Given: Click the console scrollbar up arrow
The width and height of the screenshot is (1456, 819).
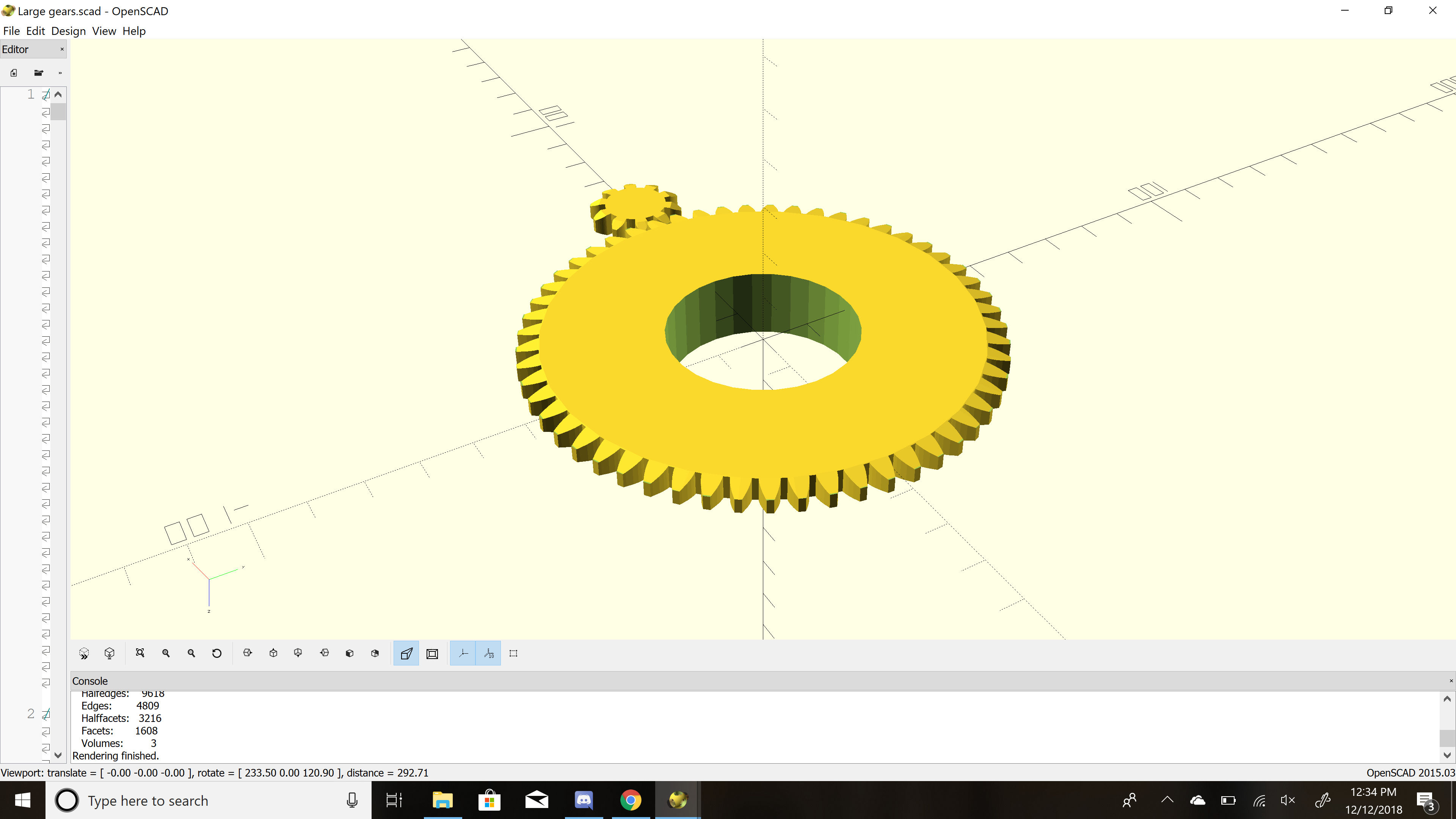Looking at the screenshot, I should [x=1447, y=699].
